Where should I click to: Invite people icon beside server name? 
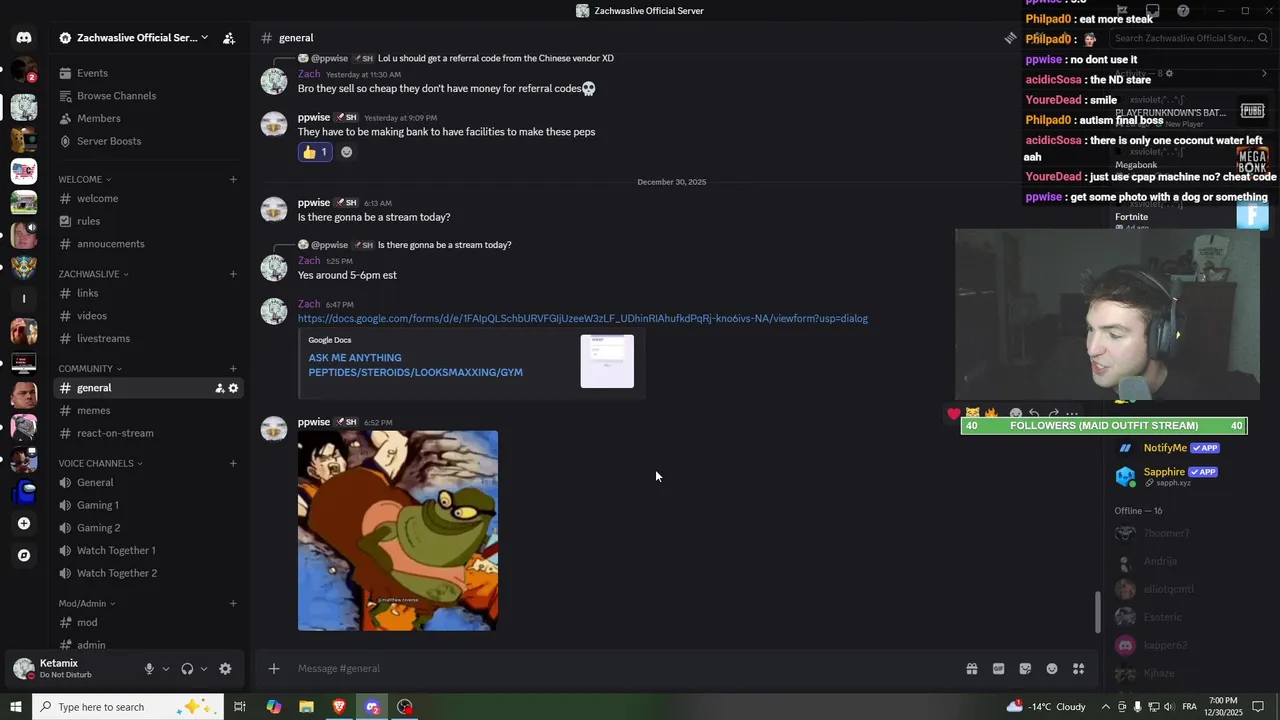[x=229, y=38]
